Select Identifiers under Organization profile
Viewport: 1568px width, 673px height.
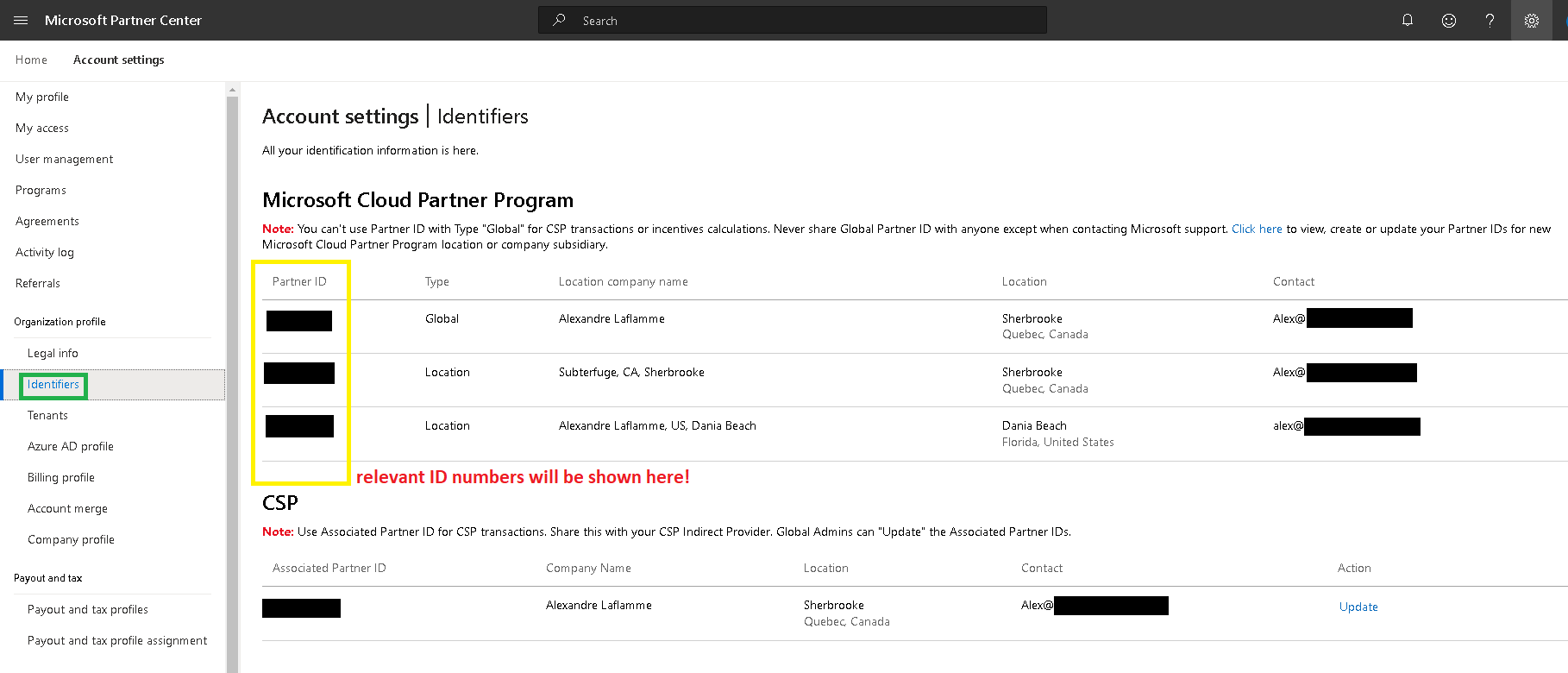[53, 384]
